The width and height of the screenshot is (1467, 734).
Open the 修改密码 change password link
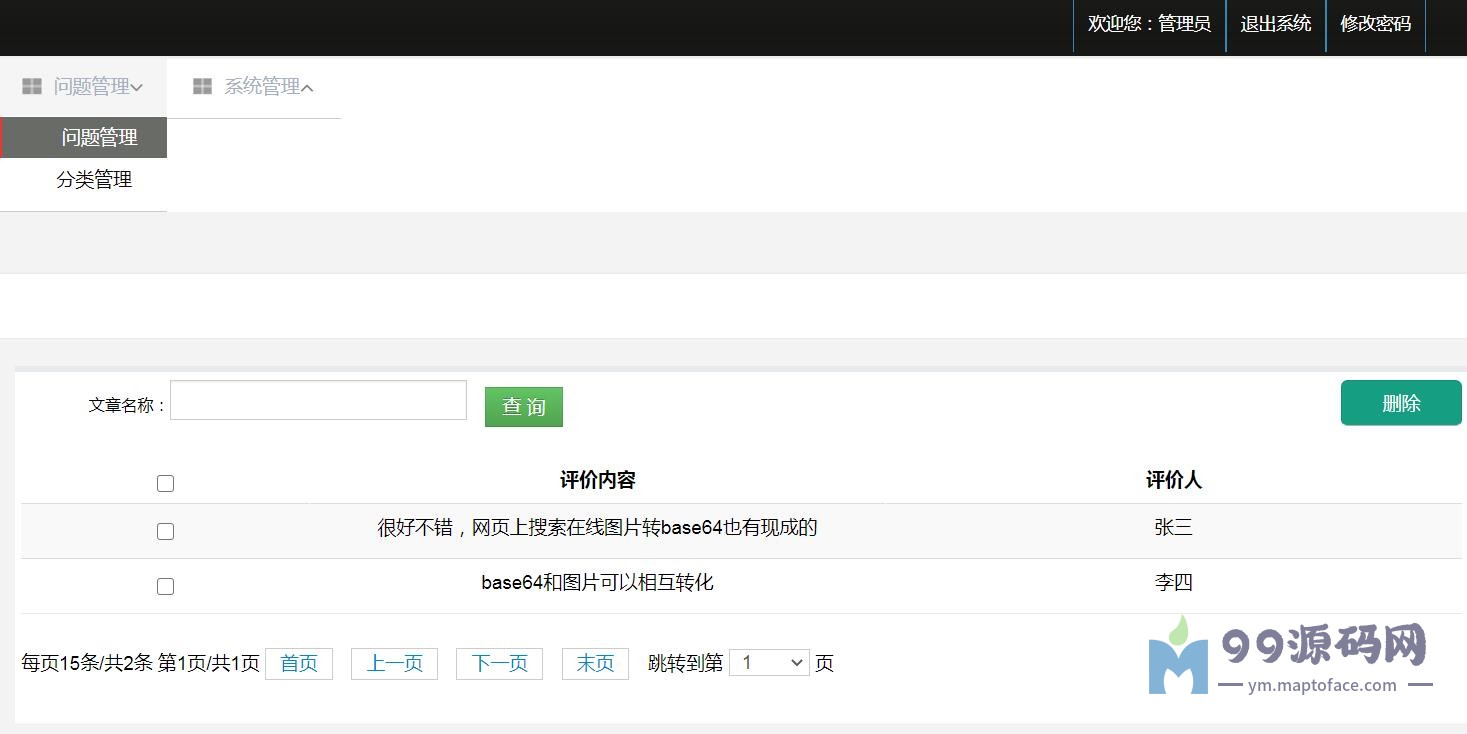tap(1376, 24)
